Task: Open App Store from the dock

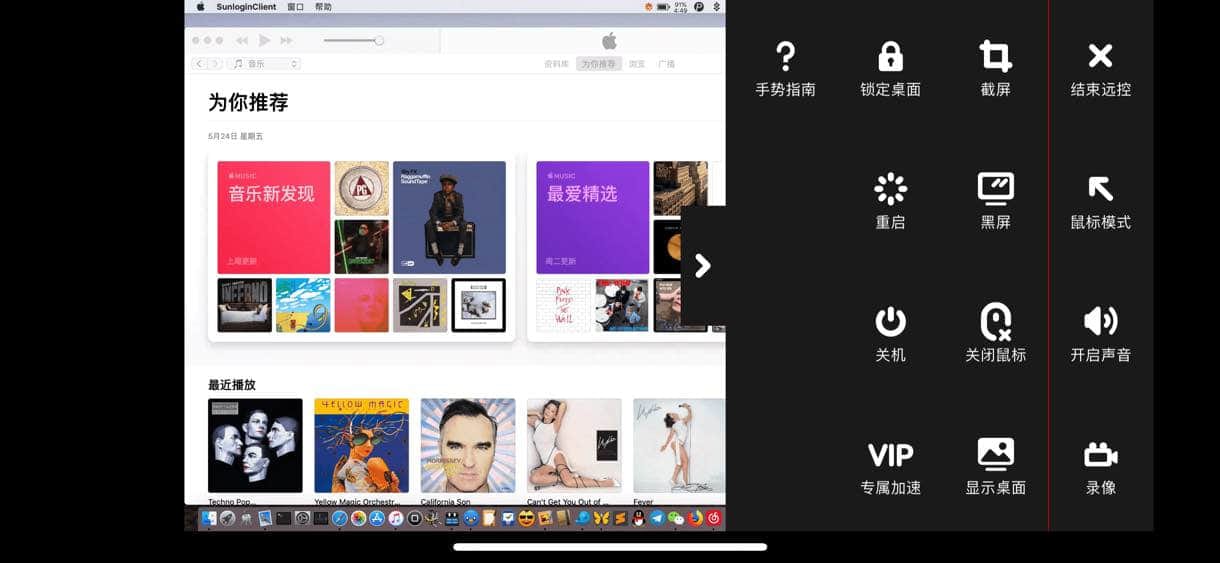Action: click(x=377, y=518)
